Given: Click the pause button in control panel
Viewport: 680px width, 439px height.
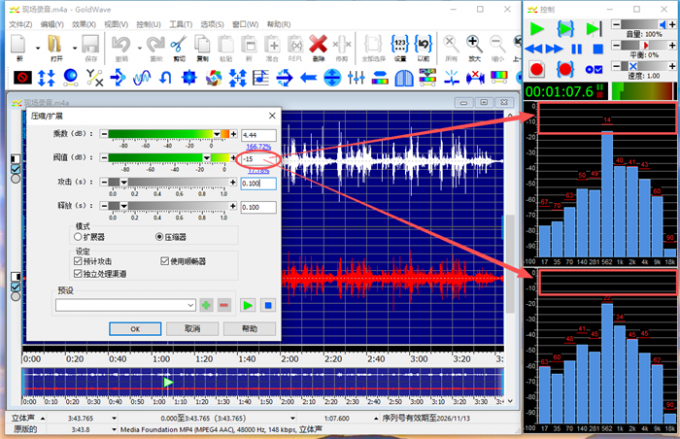Looking at the screenshot, I should [x=576, y=48].
